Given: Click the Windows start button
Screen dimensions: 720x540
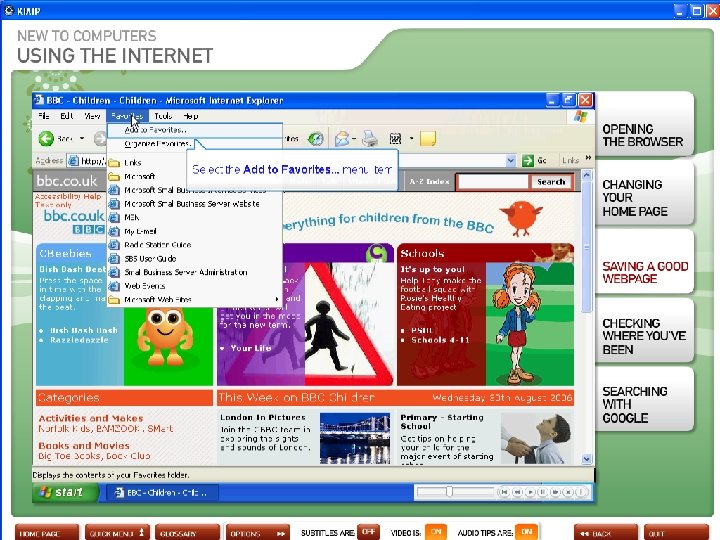Looking at the screenshot, I should pos(66,492).
